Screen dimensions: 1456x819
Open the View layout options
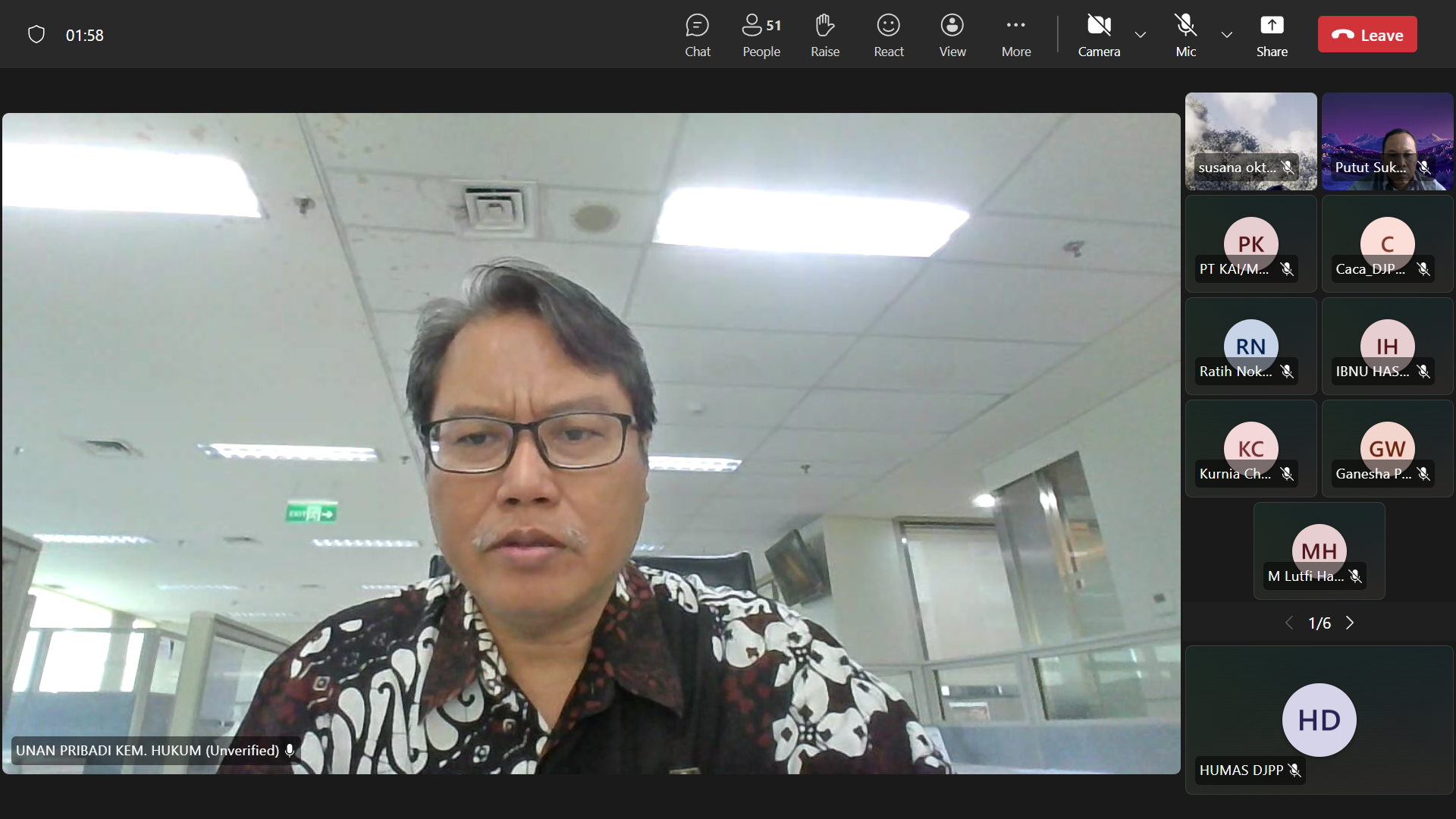tap(952, 35)
